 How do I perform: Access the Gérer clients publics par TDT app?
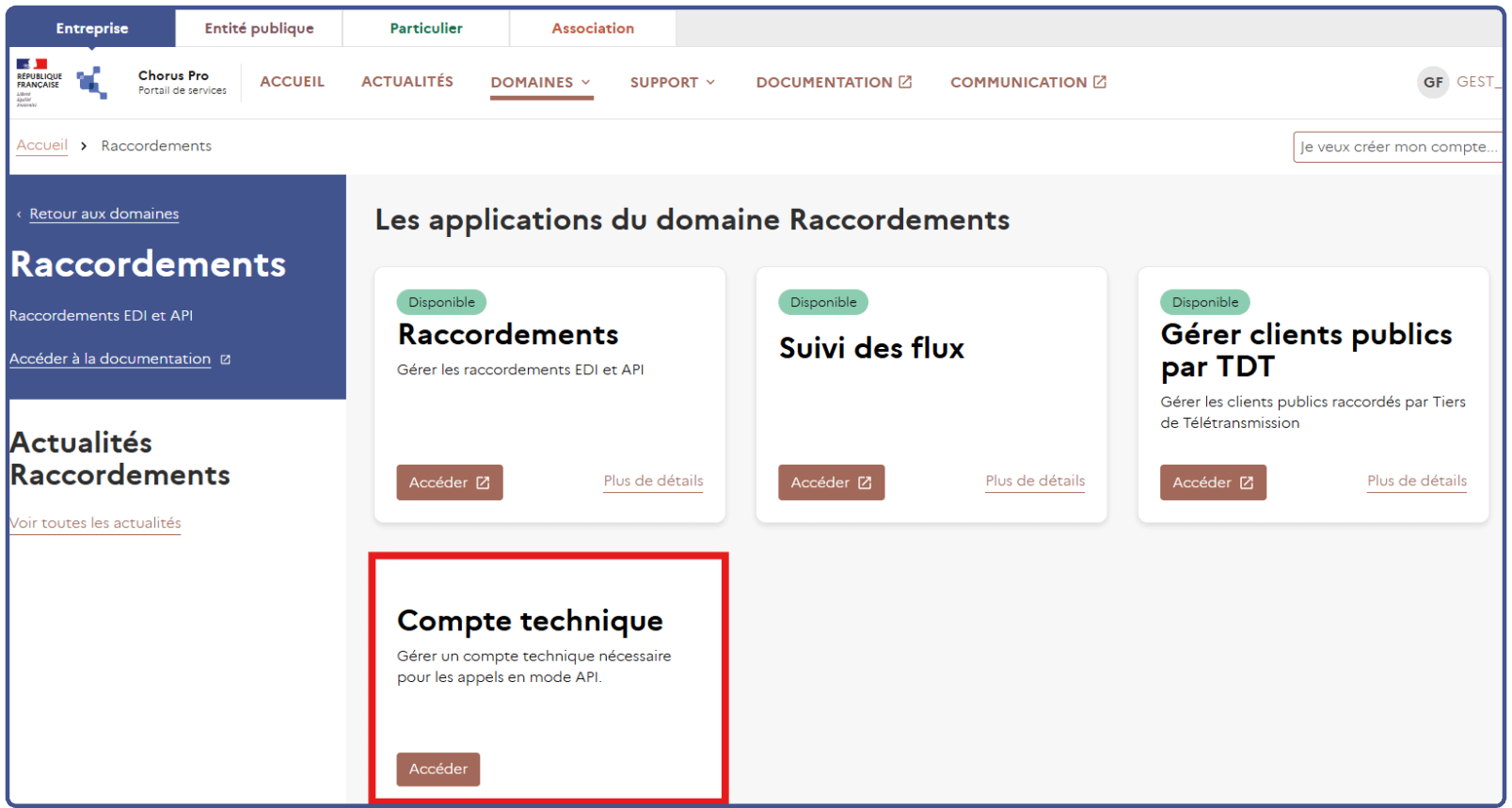(1212, 483)
